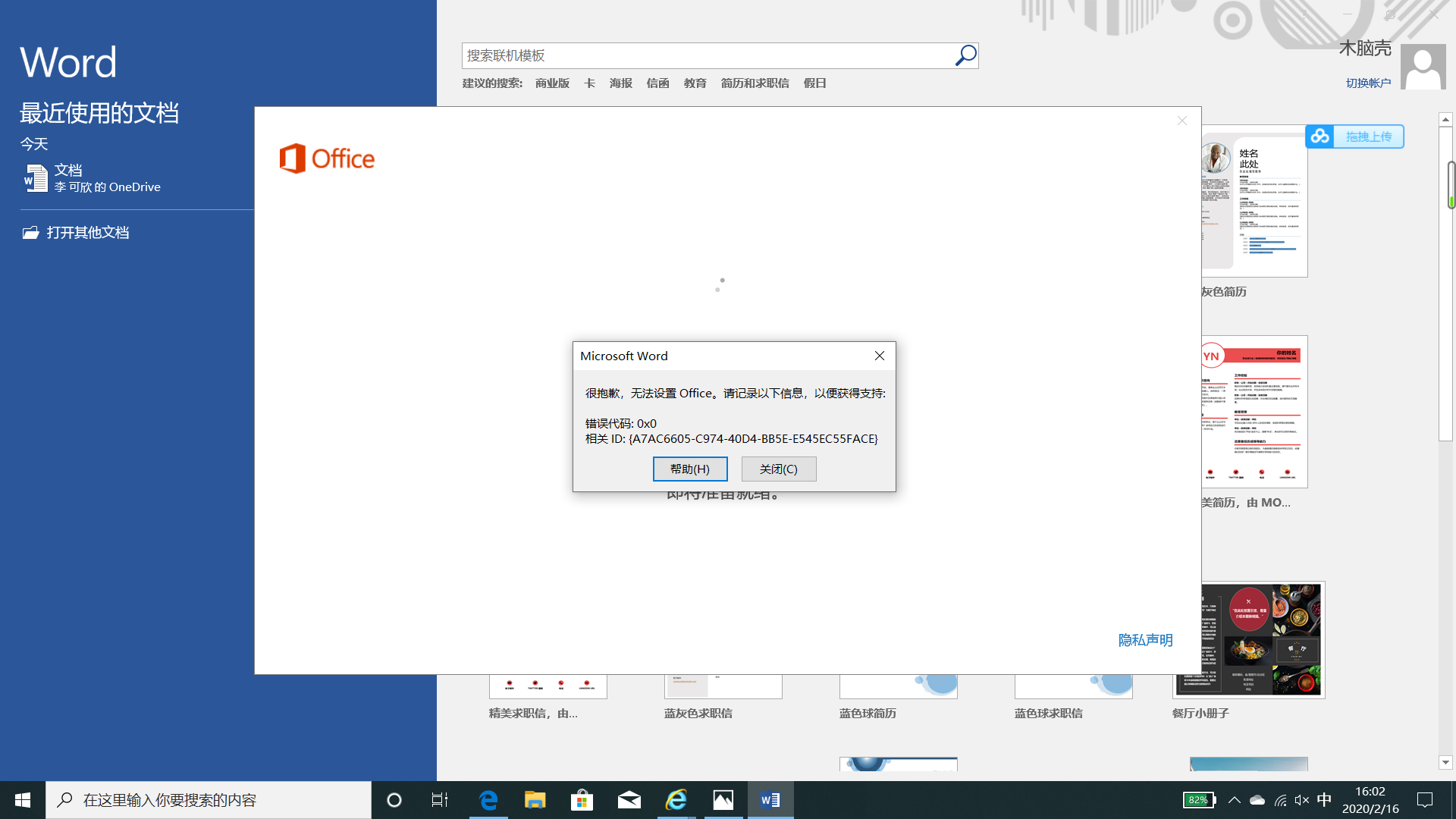Toggle the Chinese input method indicator
The width and height of the screenshot is (1456, 819).
tap(1324, 800)
